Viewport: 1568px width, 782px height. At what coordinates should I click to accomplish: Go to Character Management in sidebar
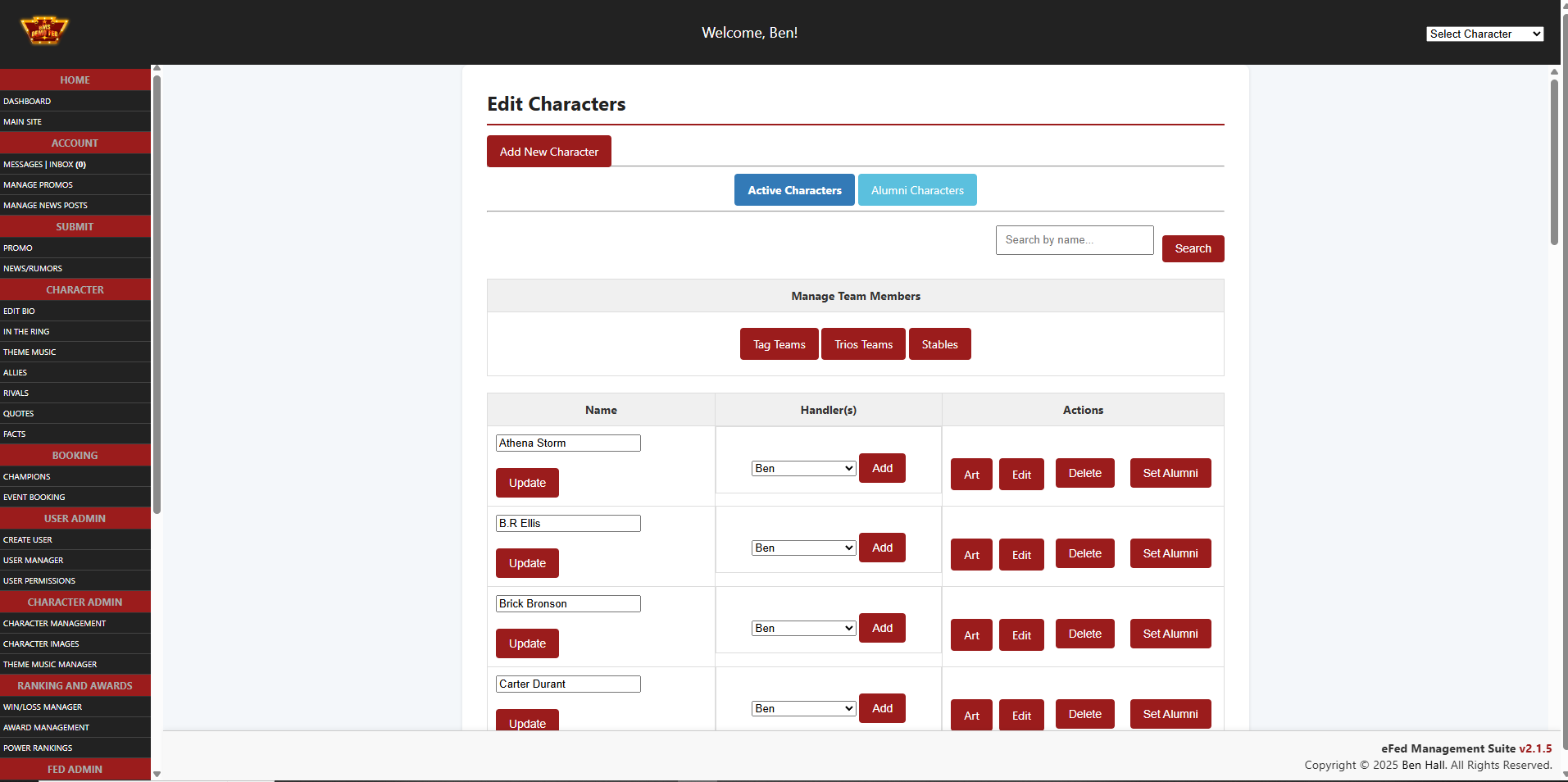(54, 624)
